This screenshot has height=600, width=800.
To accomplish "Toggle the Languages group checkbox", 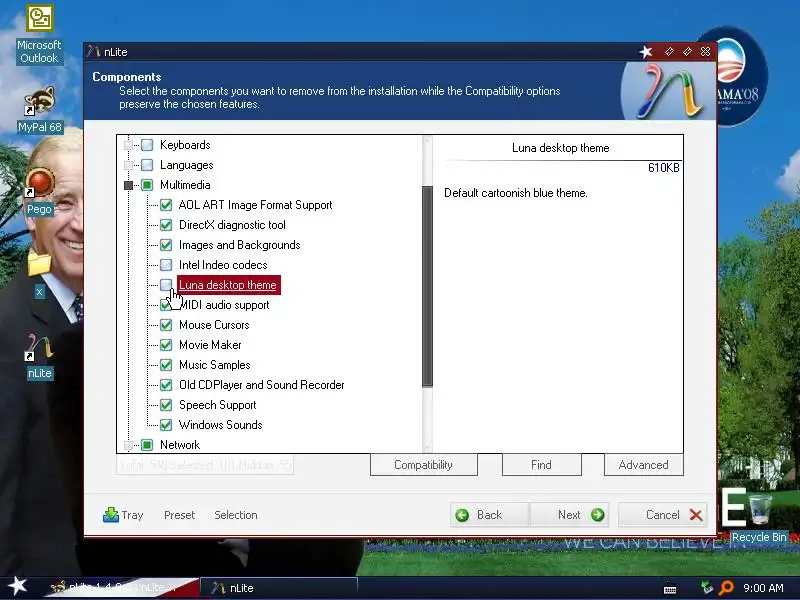I will tap(147, 165).
